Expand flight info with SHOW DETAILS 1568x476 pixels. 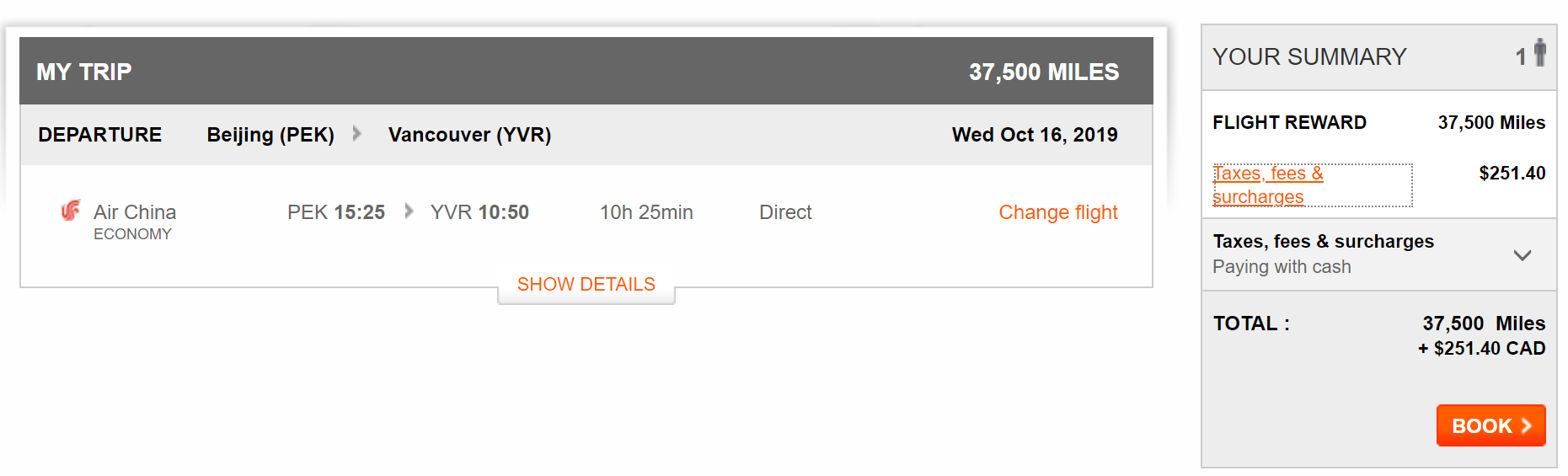[586, 285]
